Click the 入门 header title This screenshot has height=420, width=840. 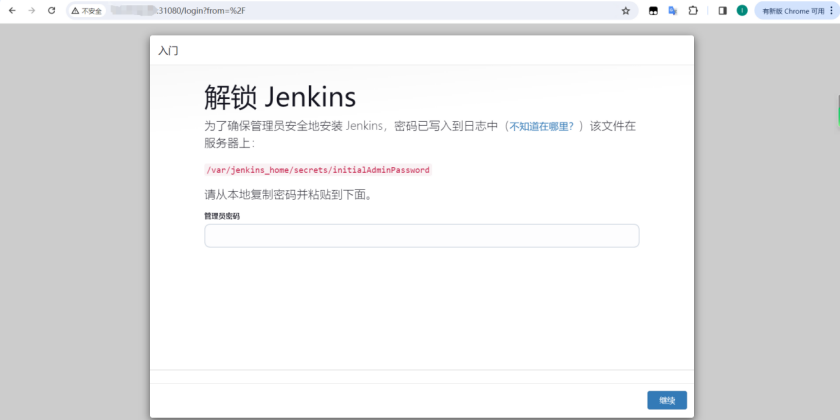tap(168, 51)
